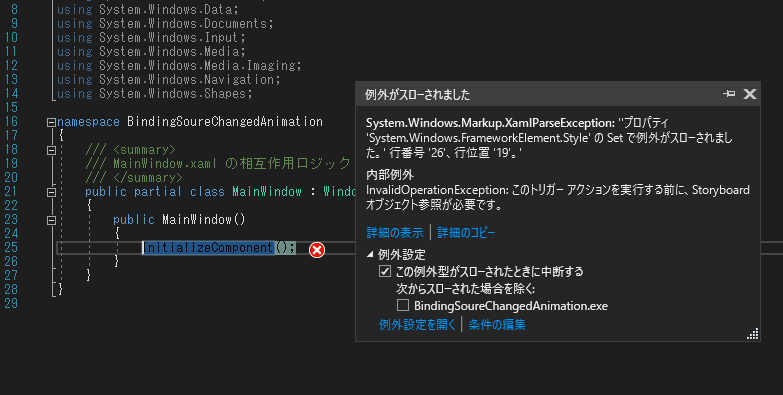Click the namespace name BindingSoureChangedAnimation
Image resolution: width=783 pixels, height=395 pixels.
click(x=225, y=121)
